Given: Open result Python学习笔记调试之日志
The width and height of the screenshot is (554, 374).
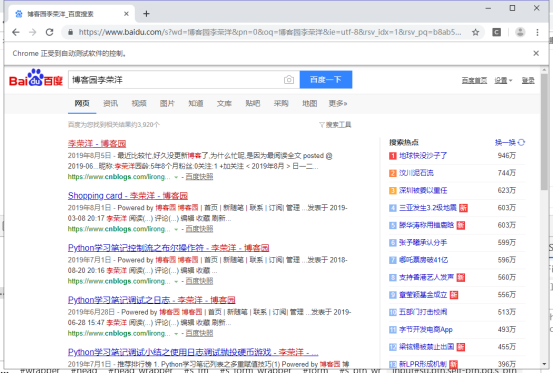Looking at the screenshot, I should pyautogui.click(x=152, y=300).
